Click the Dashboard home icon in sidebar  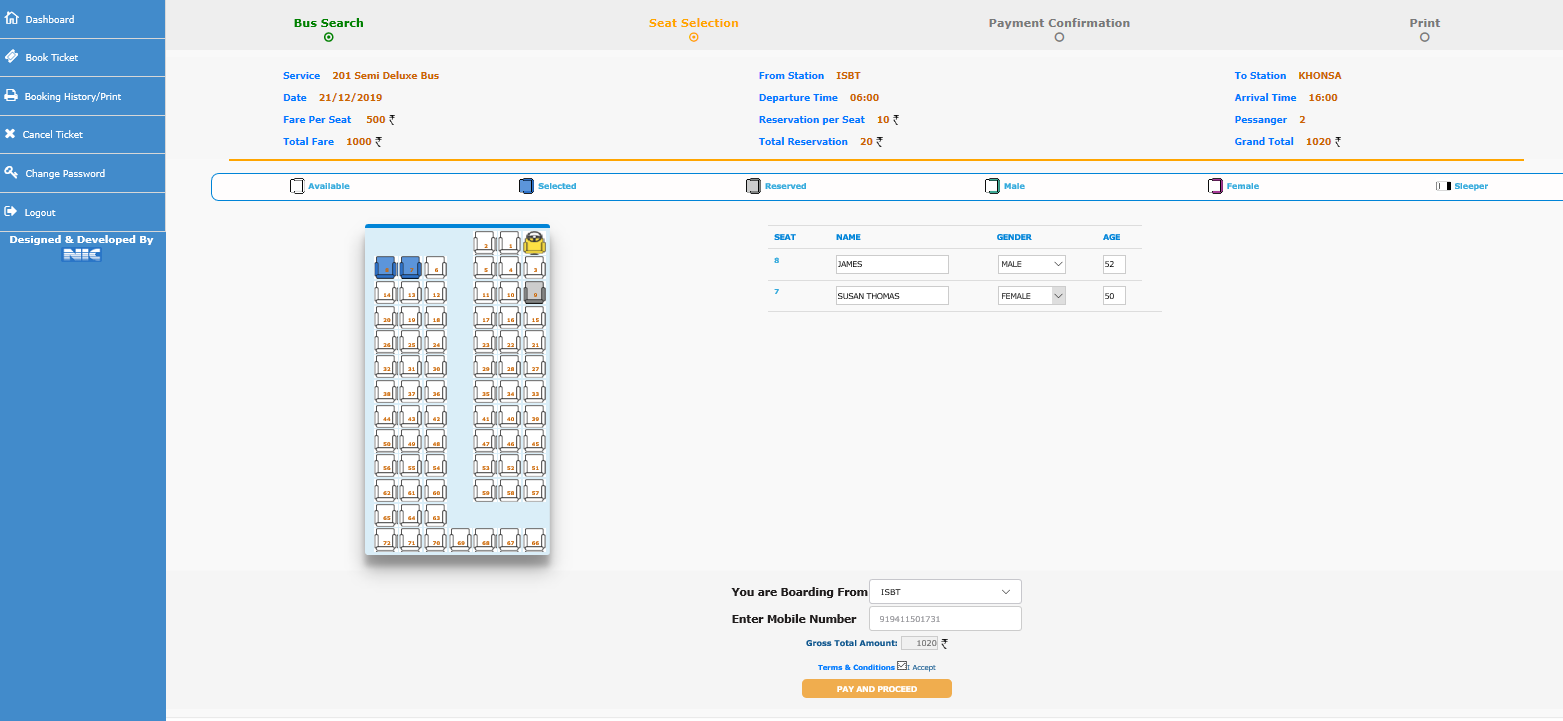[12, 19]
